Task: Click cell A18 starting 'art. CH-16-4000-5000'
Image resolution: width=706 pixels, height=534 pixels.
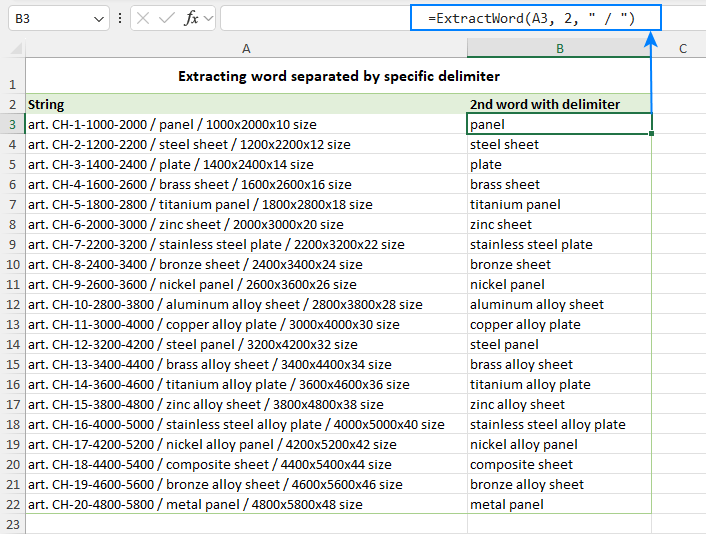Action: (x=246, y=424)
